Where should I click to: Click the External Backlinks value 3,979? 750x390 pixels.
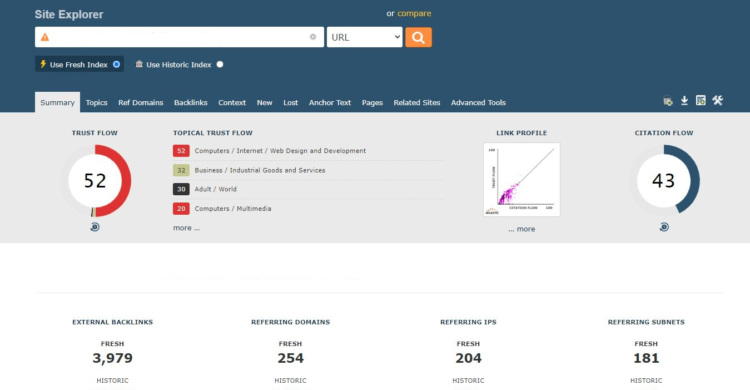[112, 358]
